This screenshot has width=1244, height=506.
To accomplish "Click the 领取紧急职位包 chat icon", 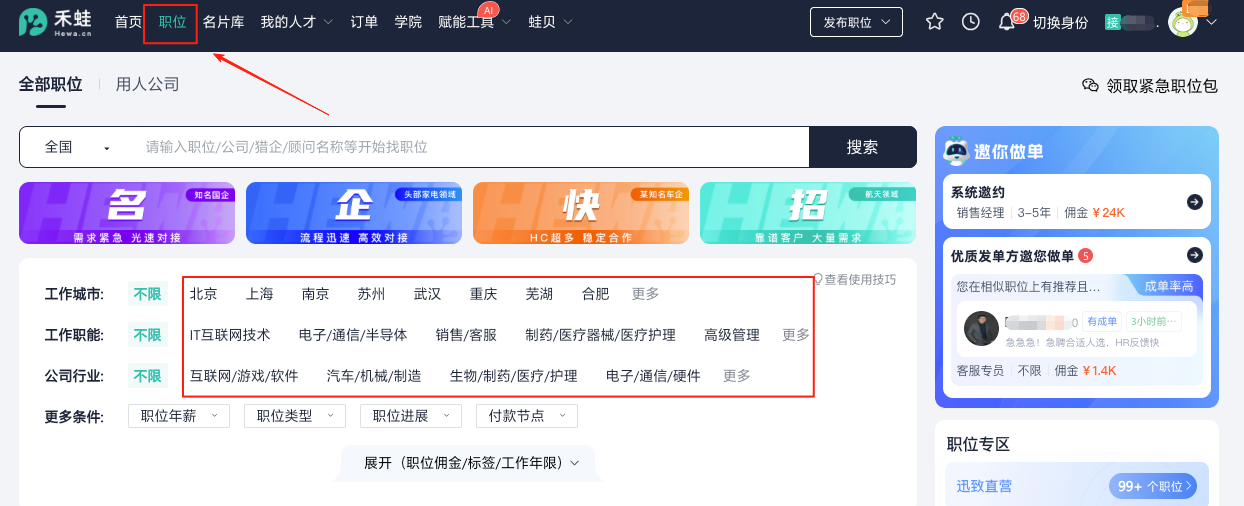I will [x=1091, y=86].
